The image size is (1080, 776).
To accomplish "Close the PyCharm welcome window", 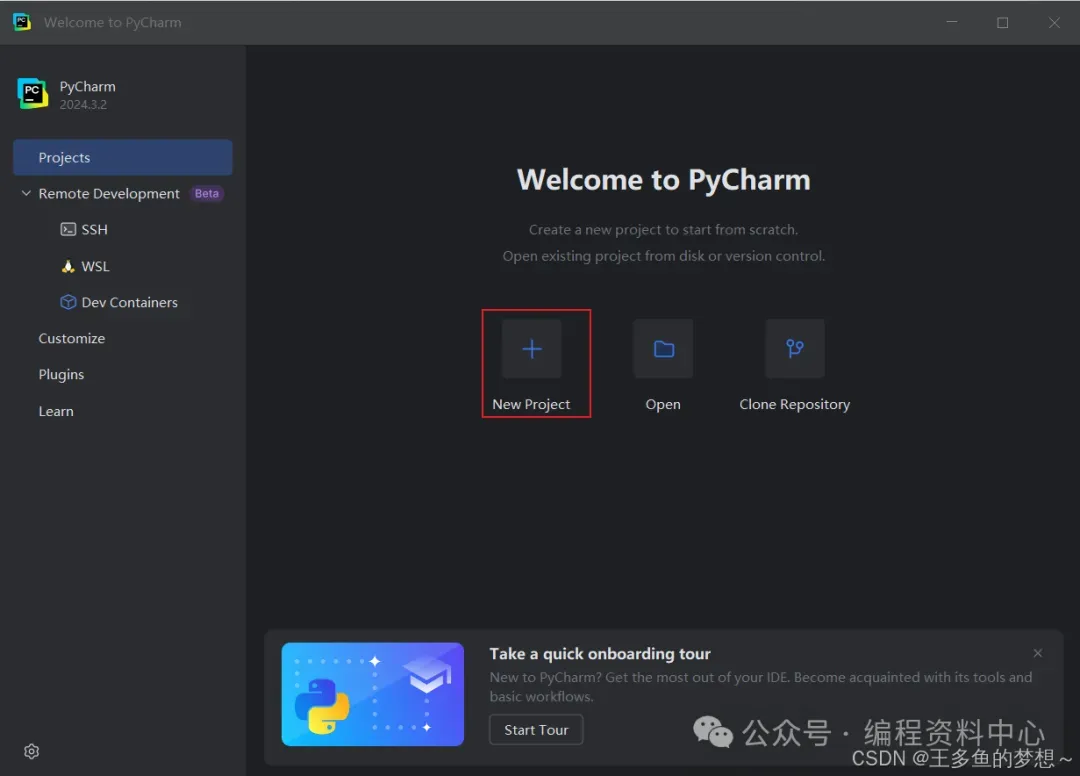I will tap(1054, 22).
